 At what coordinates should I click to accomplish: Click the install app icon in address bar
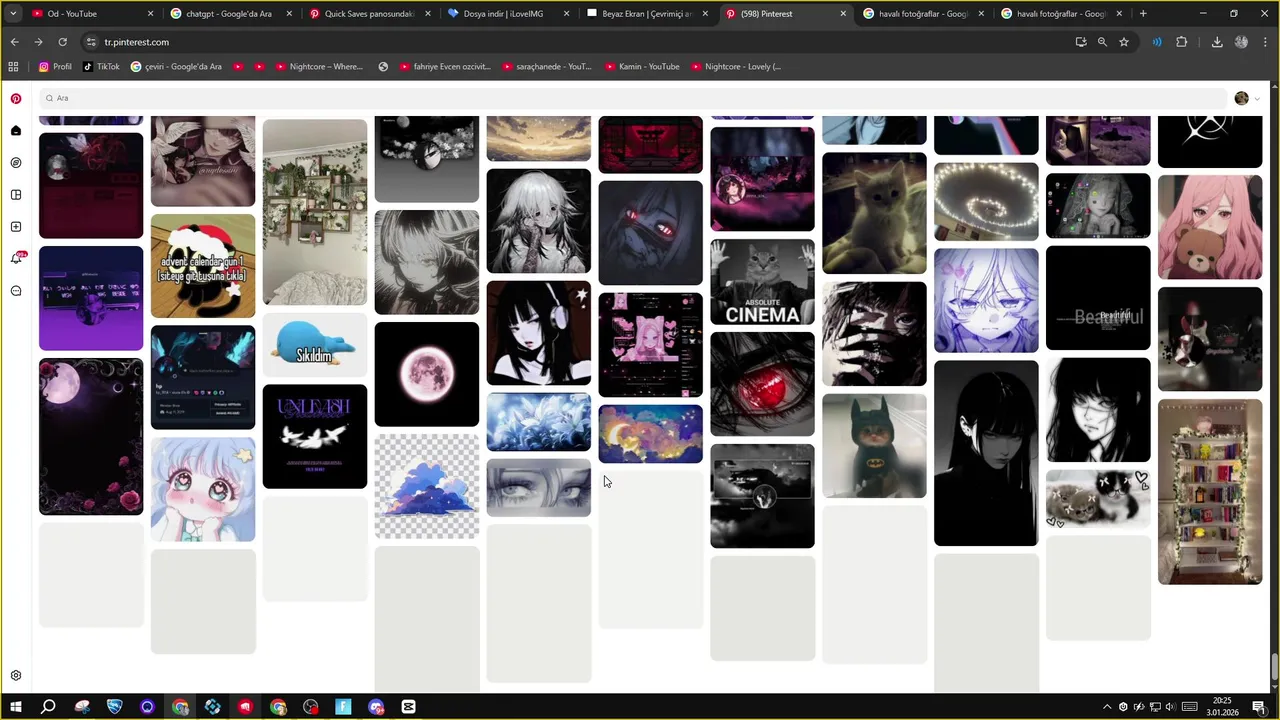[x=1081, y=42]
